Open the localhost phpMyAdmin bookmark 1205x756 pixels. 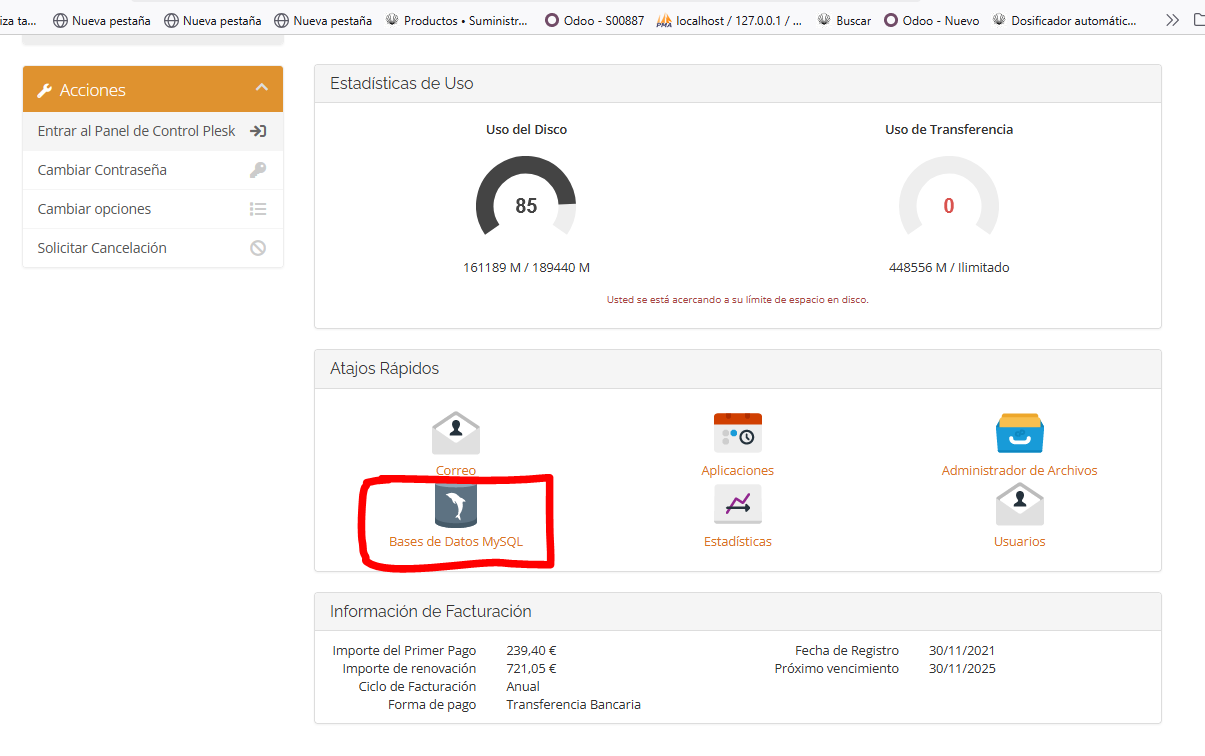(729, 20)
